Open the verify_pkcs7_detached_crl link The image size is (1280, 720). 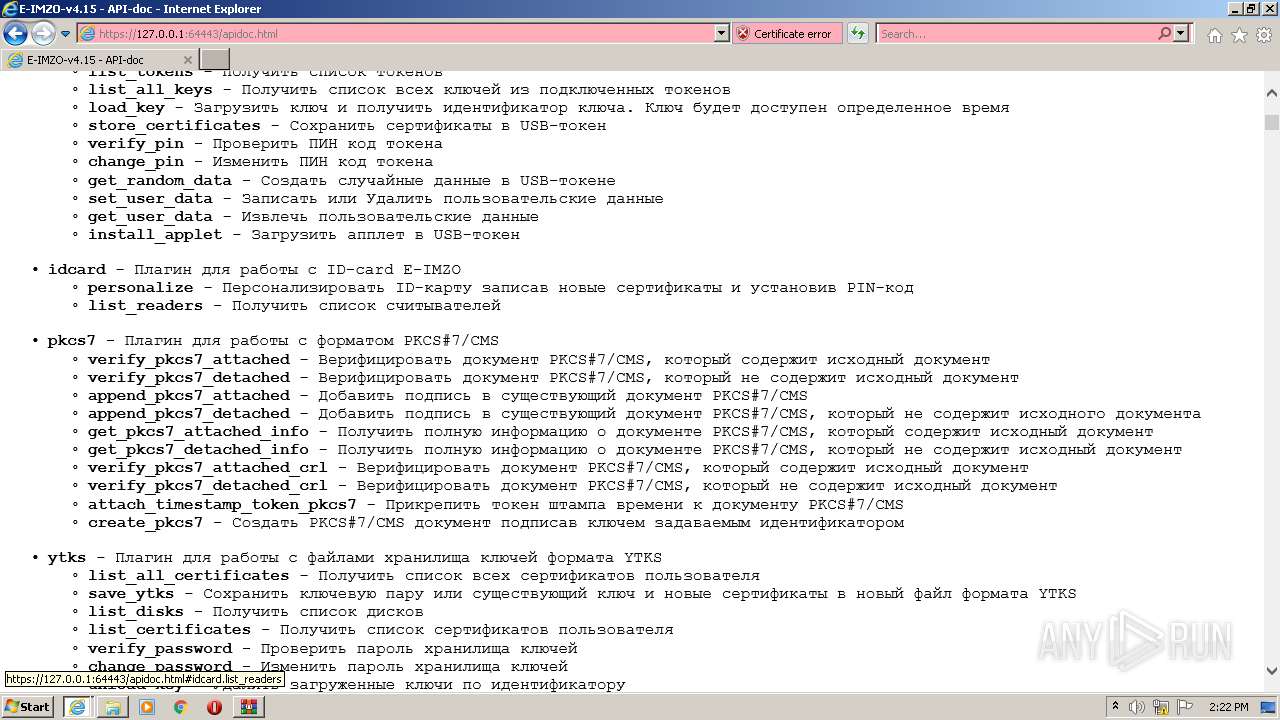coord(207,486)
